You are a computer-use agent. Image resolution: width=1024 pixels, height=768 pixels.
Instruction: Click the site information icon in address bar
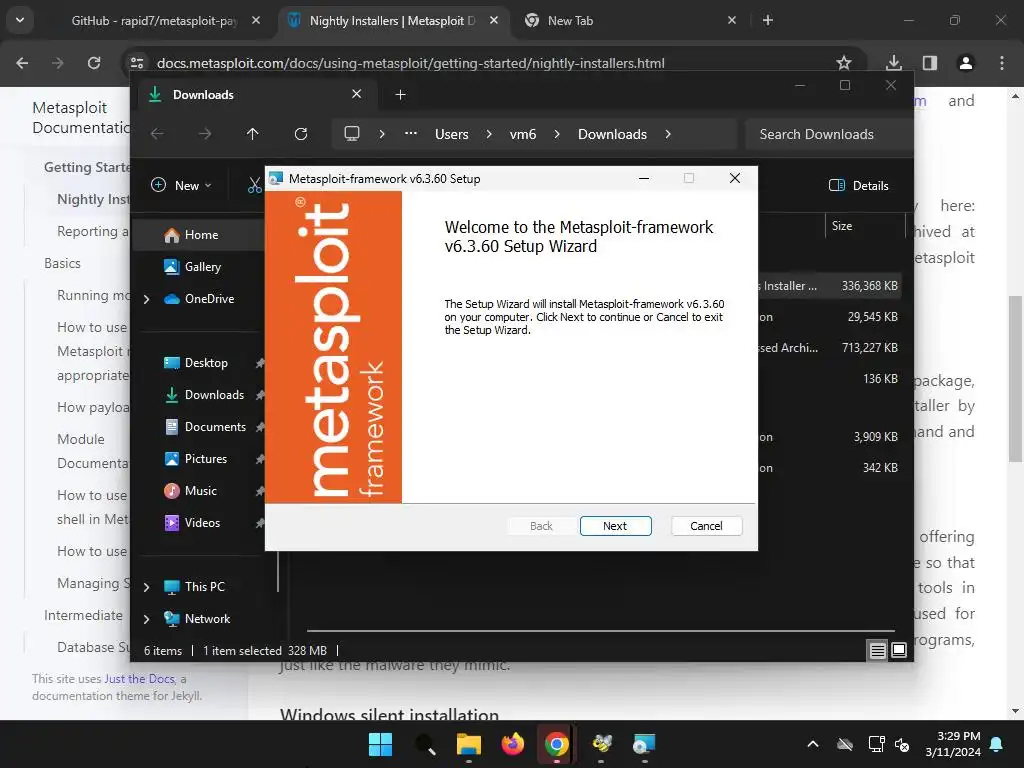137,63
